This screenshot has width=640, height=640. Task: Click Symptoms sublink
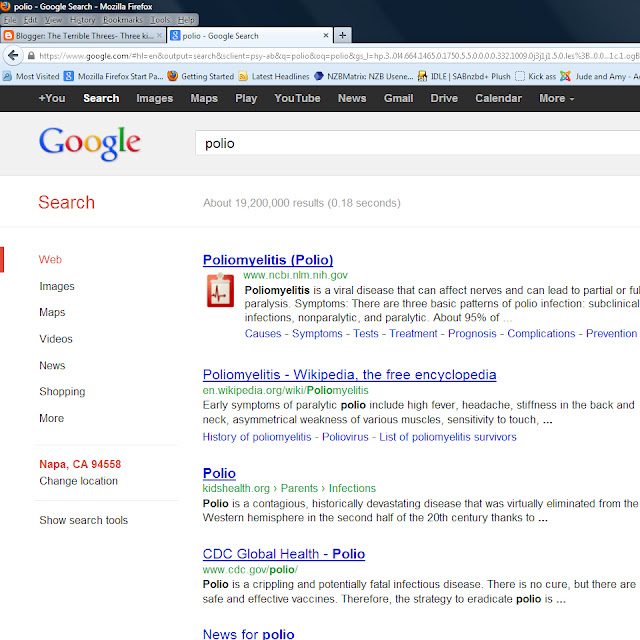(x=317, y=333)
